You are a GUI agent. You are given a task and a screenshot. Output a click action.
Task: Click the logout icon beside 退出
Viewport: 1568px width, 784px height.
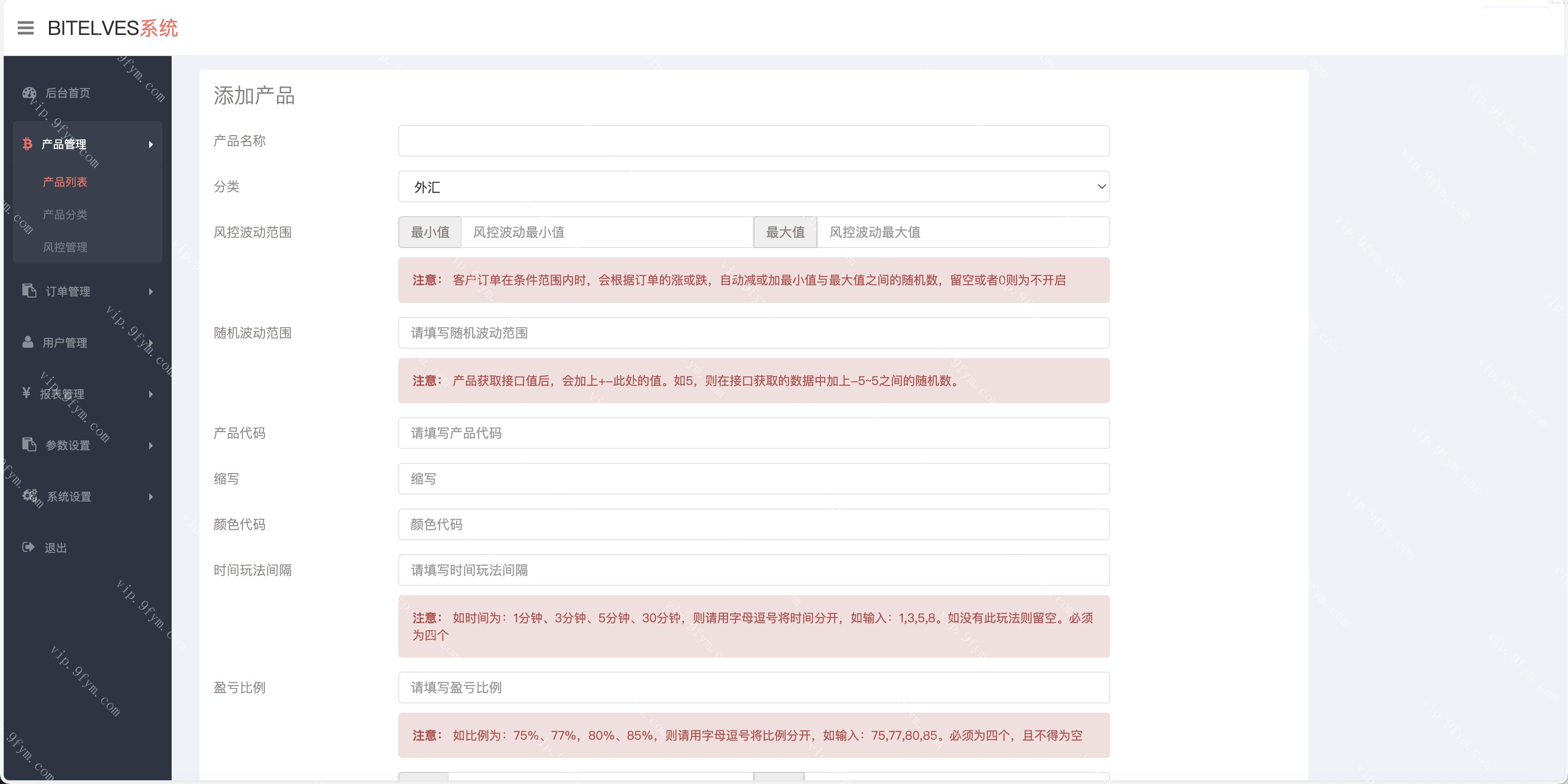pos(28,547)
